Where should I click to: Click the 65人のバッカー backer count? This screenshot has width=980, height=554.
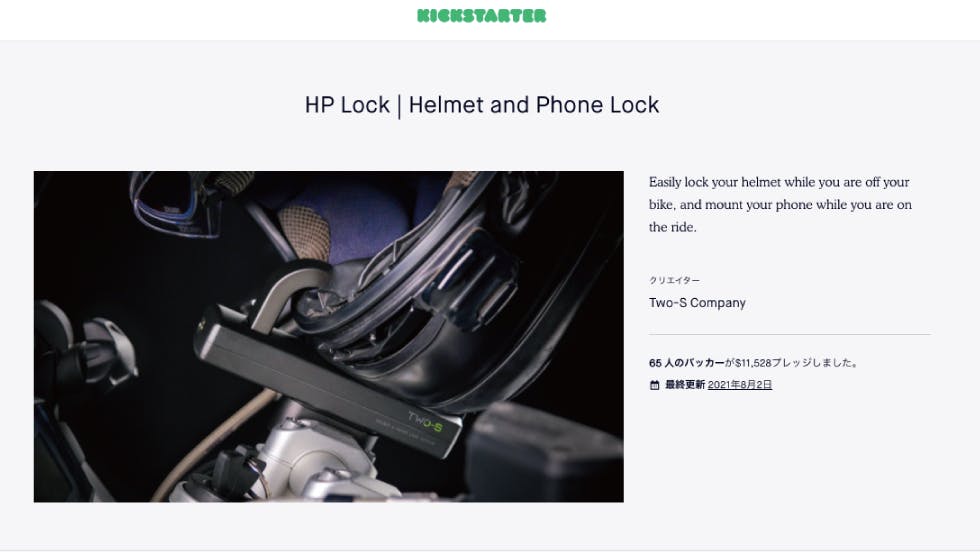click(x=686, y=363)
